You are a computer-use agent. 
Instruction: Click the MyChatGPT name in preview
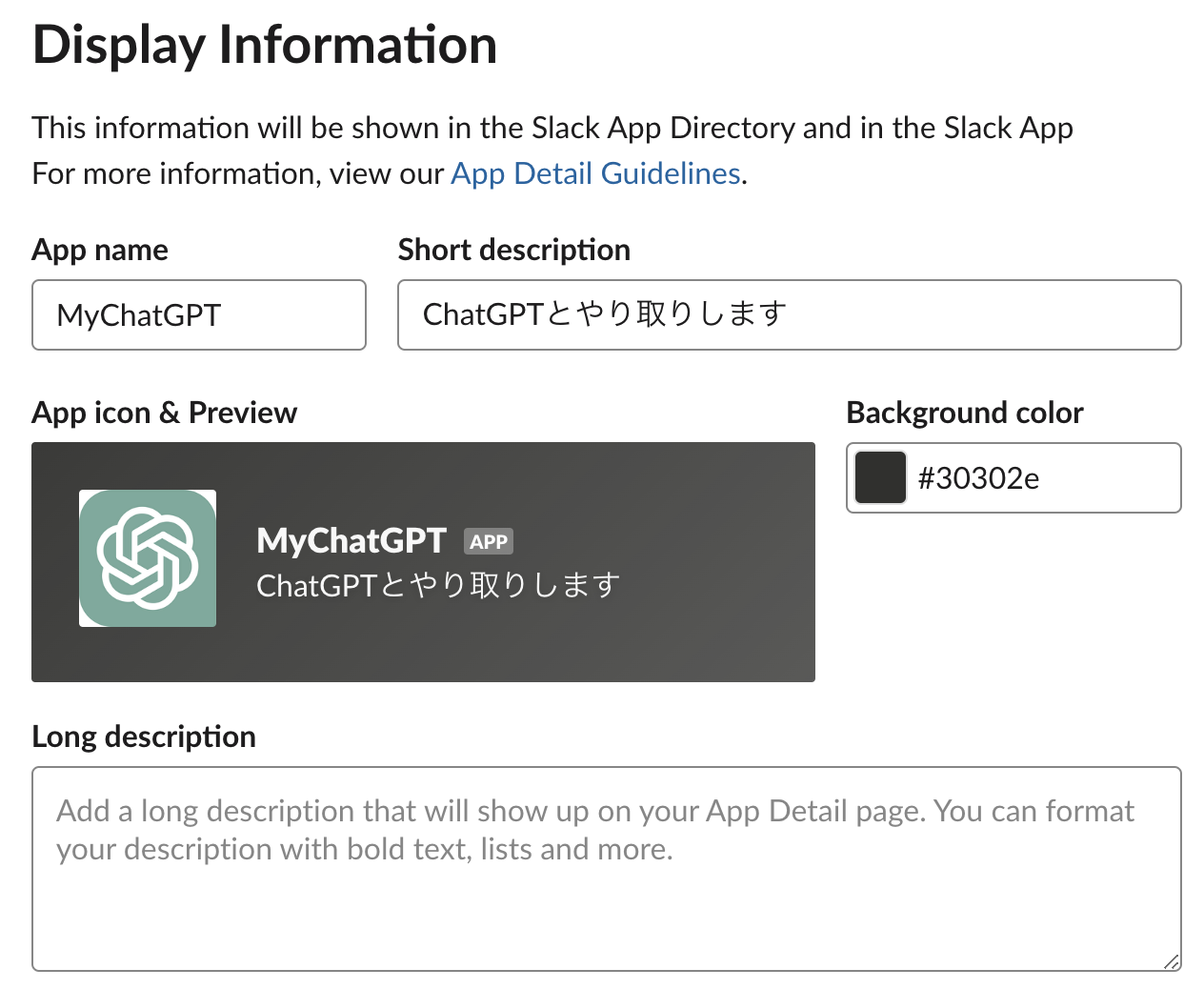[x=351, y=540]
